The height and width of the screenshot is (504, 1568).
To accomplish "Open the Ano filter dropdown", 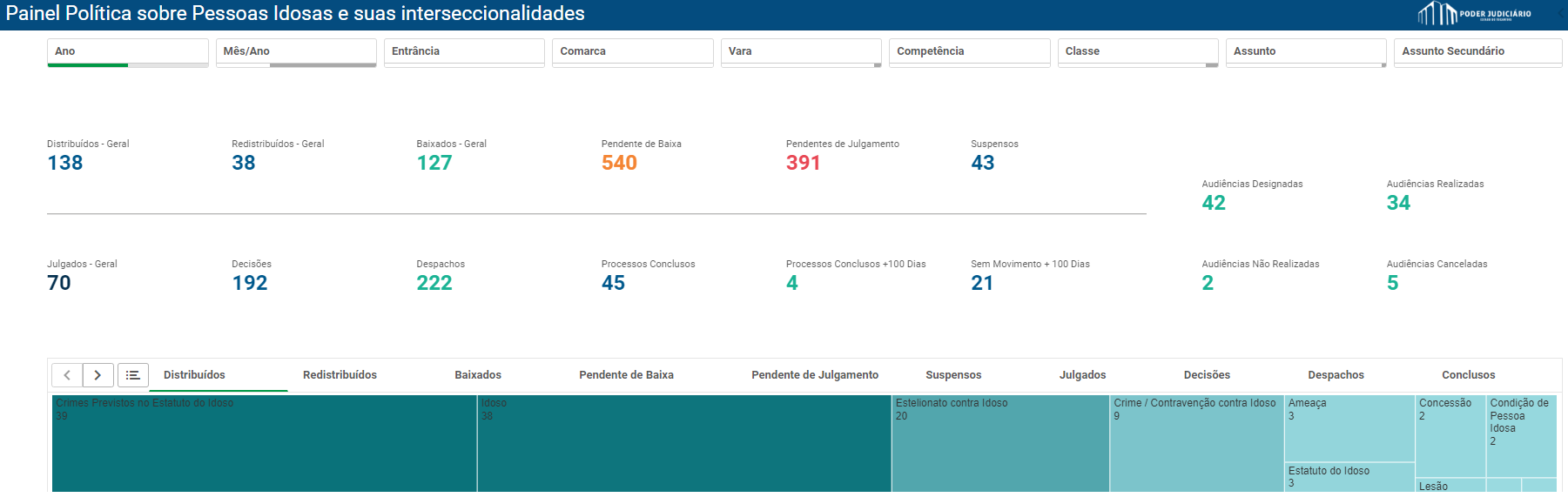I will pyautogui.click(x=127, y=51).
